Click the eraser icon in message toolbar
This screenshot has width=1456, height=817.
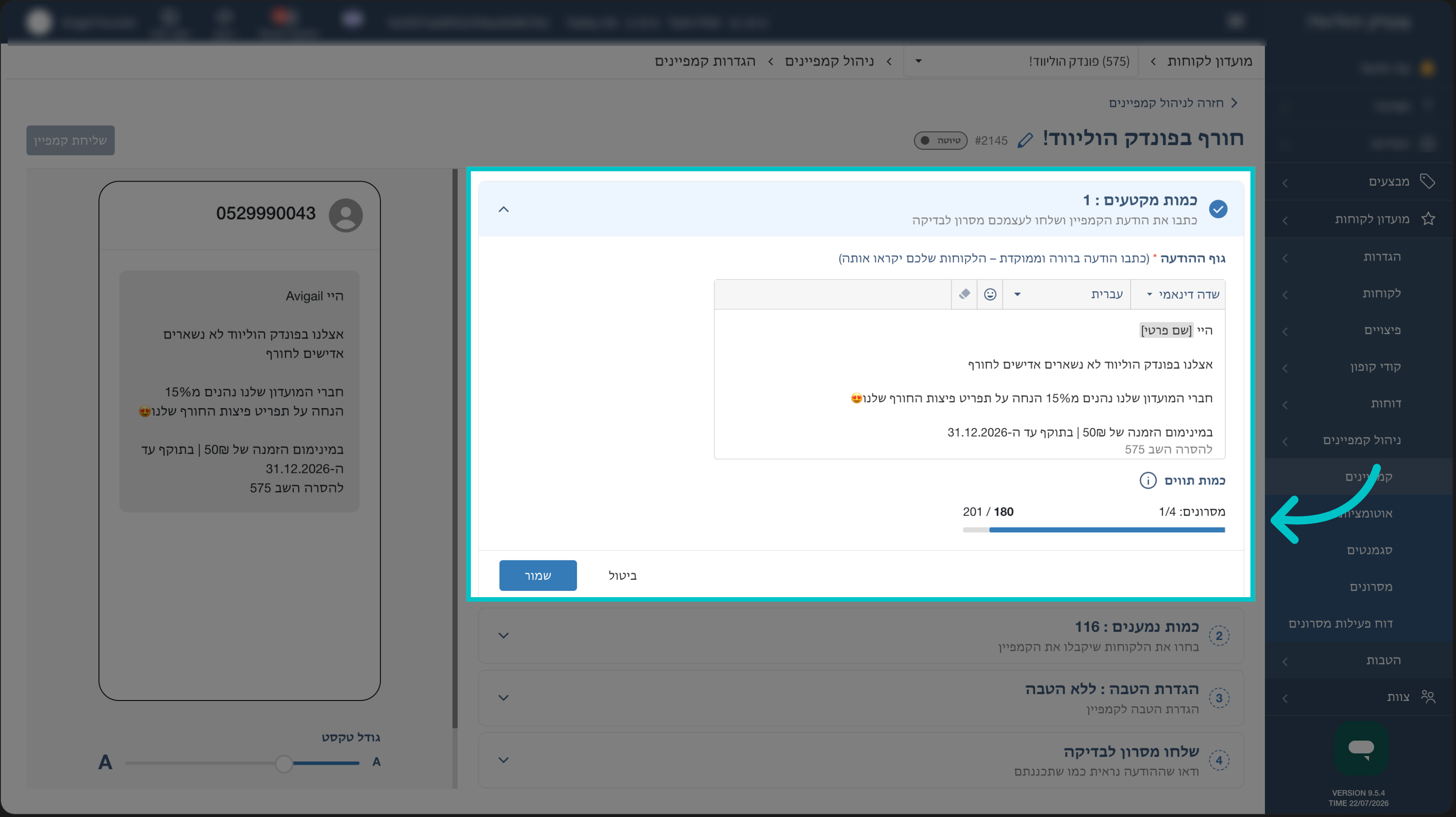pos(965,294)
